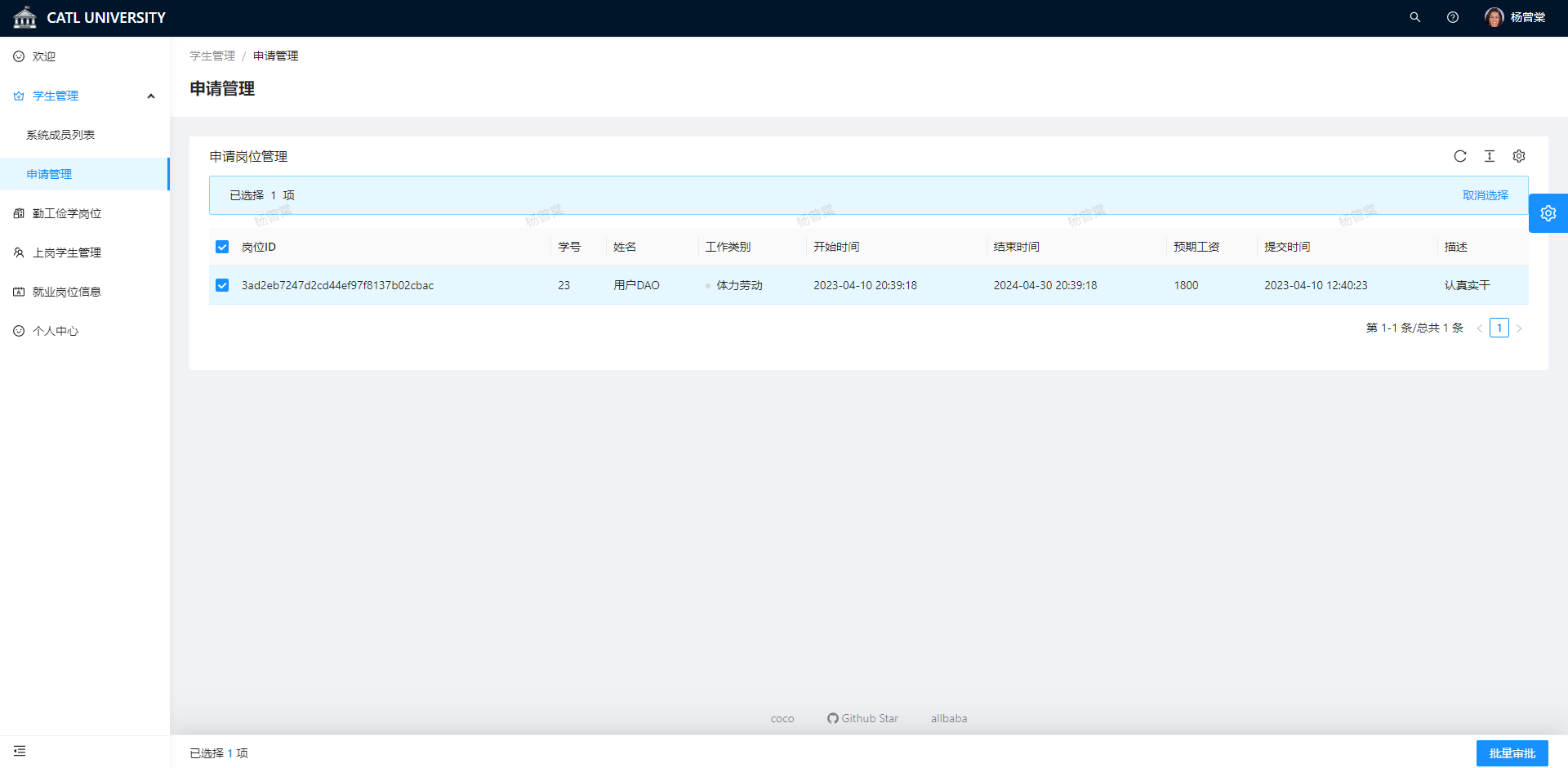This screenshot has width=1568, height=768.
Task: Collapse sidebar with bottom menu icon
Action: [20, 751]
